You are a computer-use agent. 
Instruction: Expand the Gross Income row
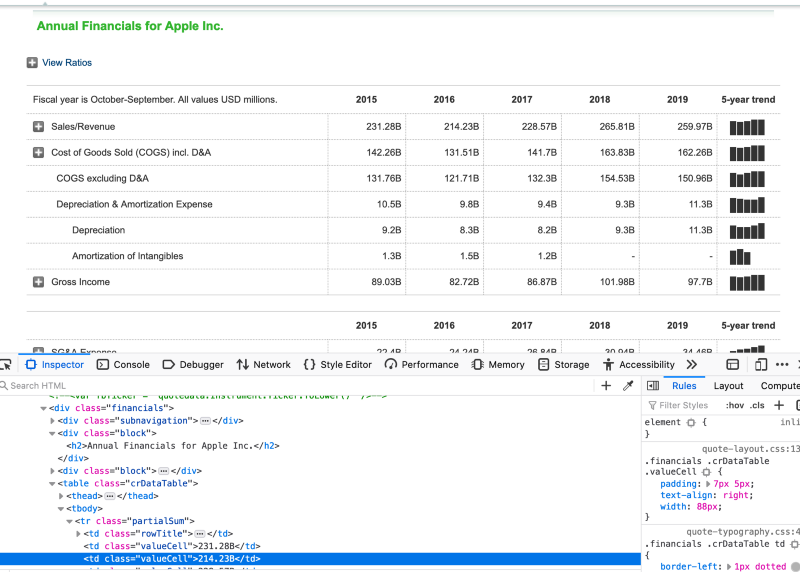pyautogui.click(x=39, y=283)
